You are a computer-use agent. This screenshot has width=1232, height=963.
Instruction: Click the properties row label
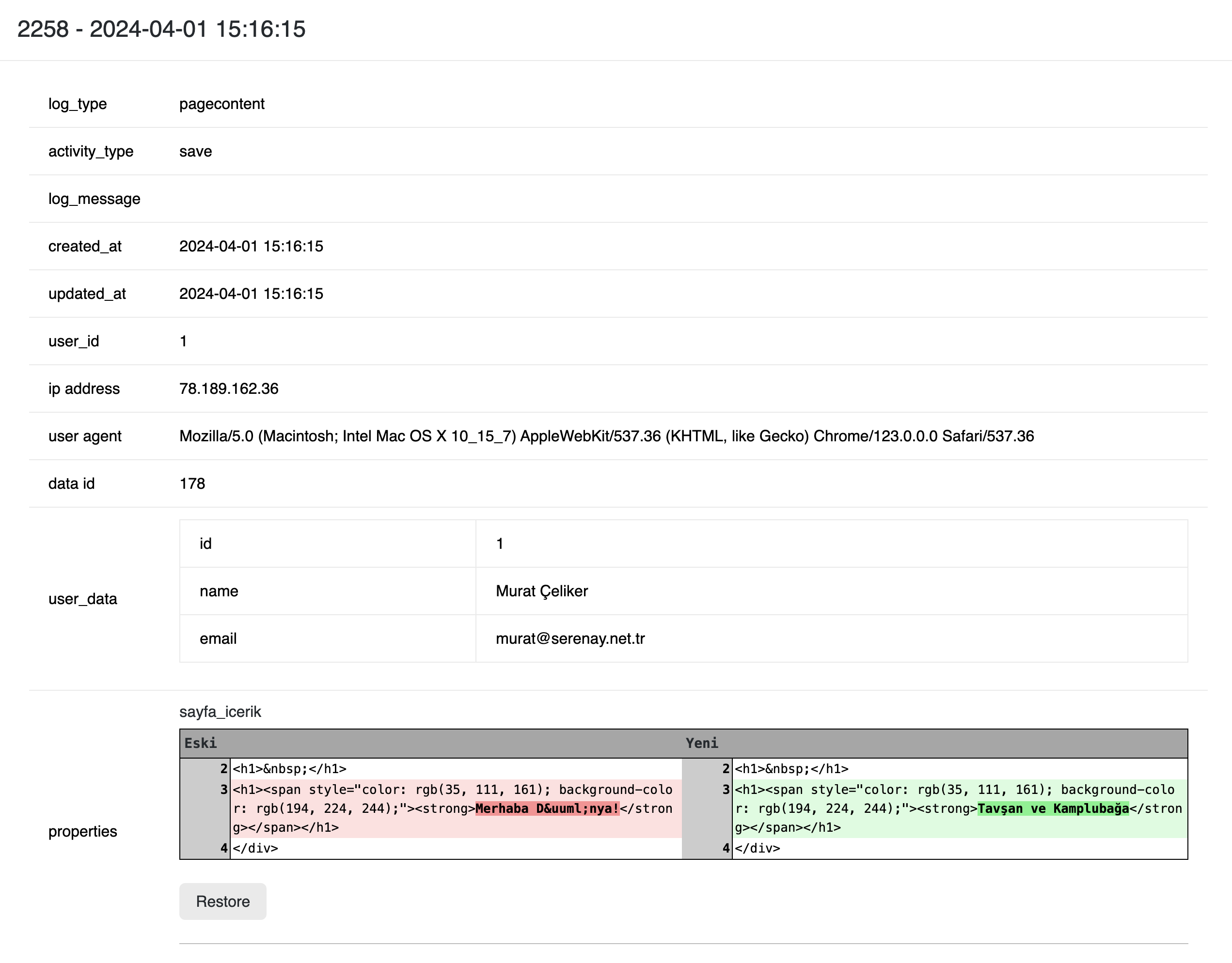[x=82, y=832]
